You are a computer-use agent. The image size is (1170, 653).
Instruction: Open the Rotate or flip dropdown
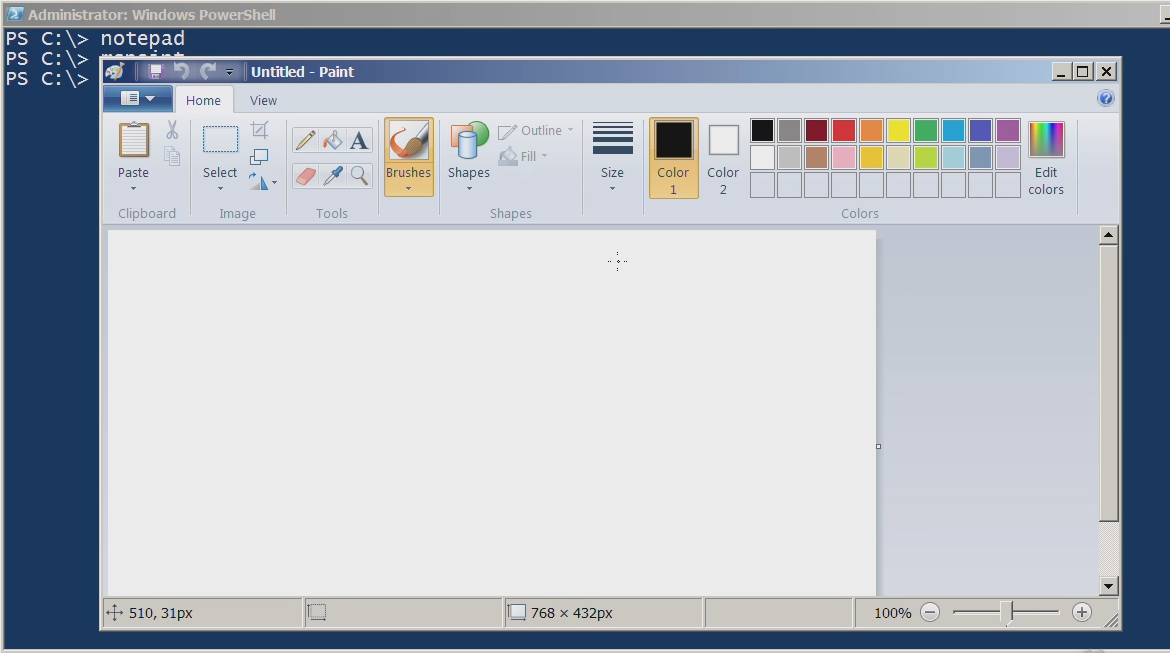263,181
